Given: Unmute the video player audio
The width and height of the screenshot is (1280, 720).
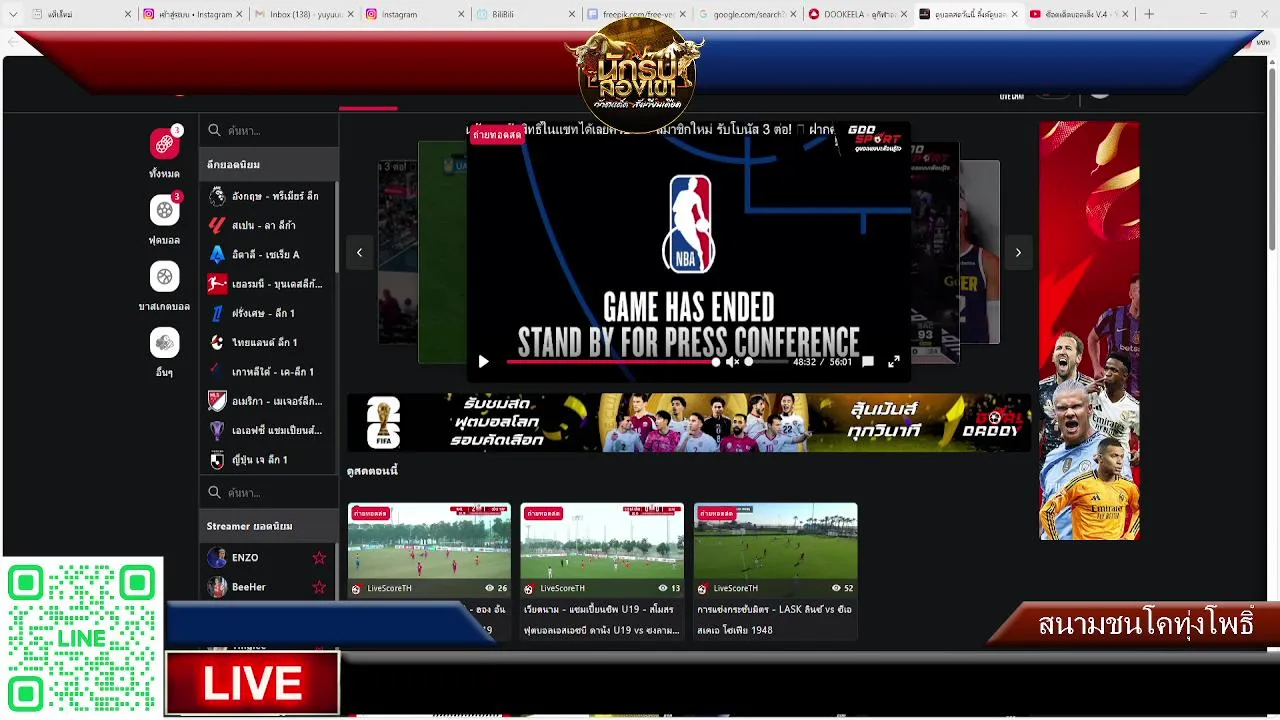Looking at the screenshot, I should click(732, 362).
